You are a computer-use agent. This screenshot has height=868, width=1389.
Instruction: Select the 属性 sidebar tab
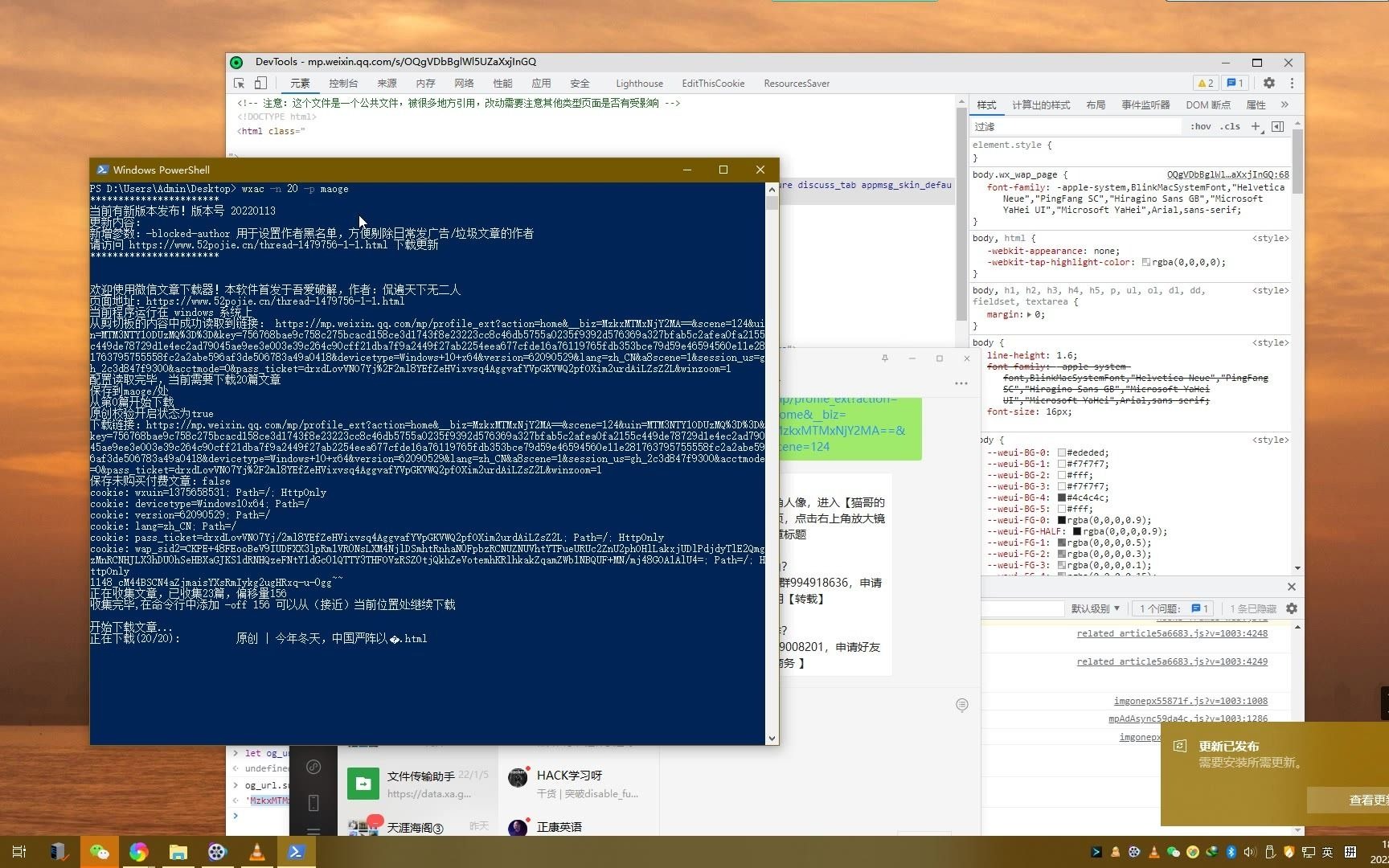1256,105
